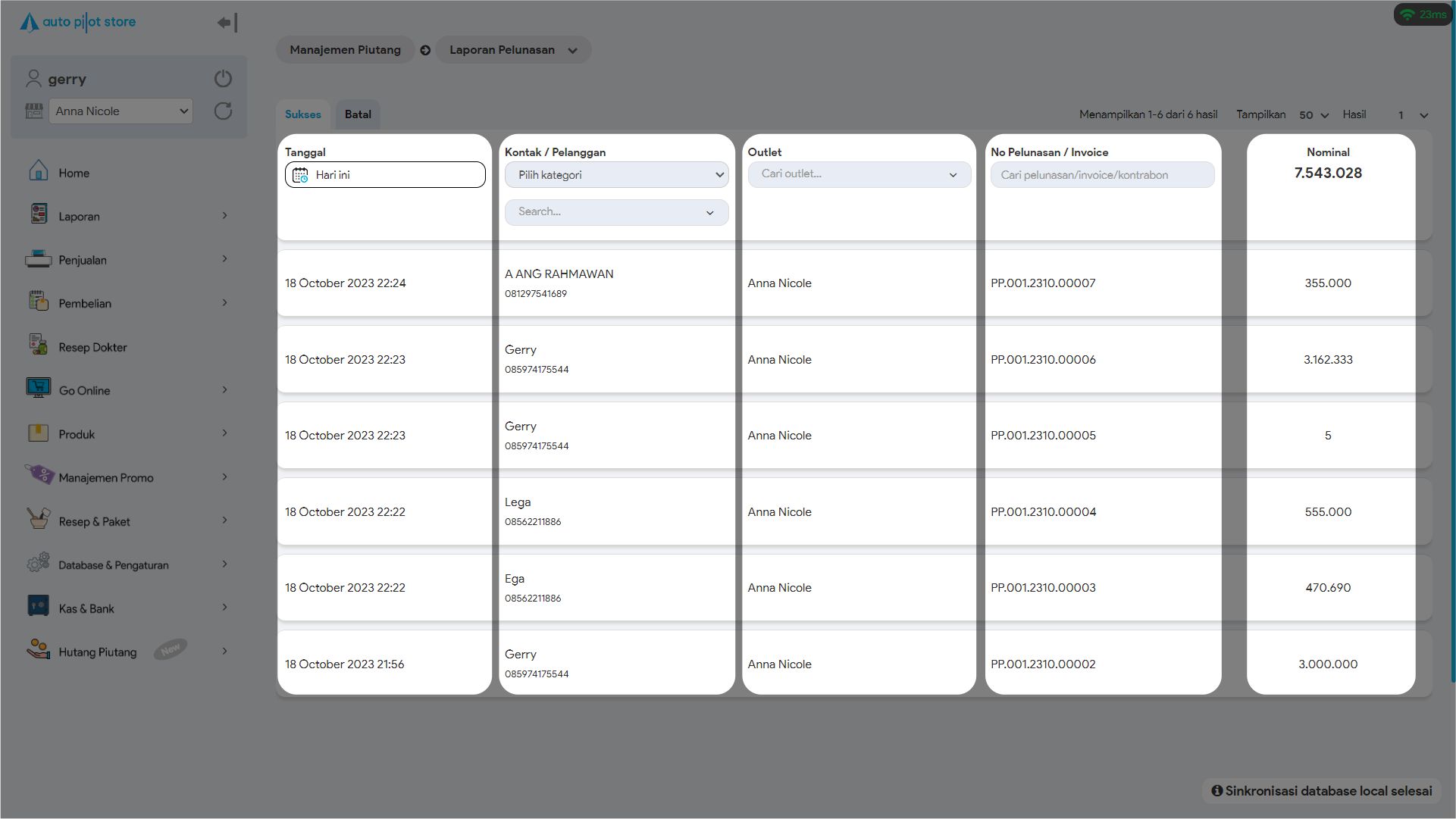Click the power logout icon

(223, 79)
